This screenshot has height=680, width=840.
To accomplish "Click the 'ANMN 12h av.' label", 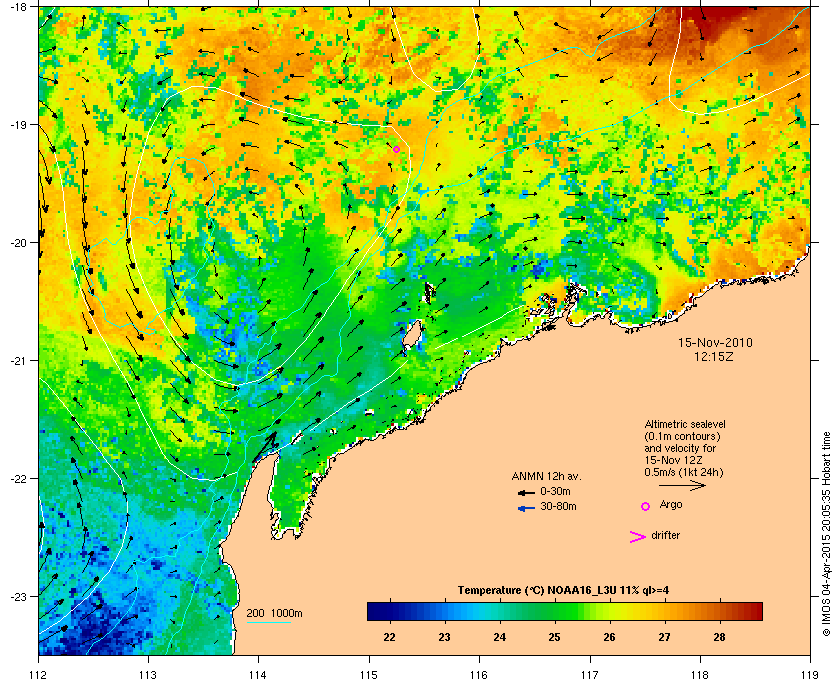I will point(546,476).
